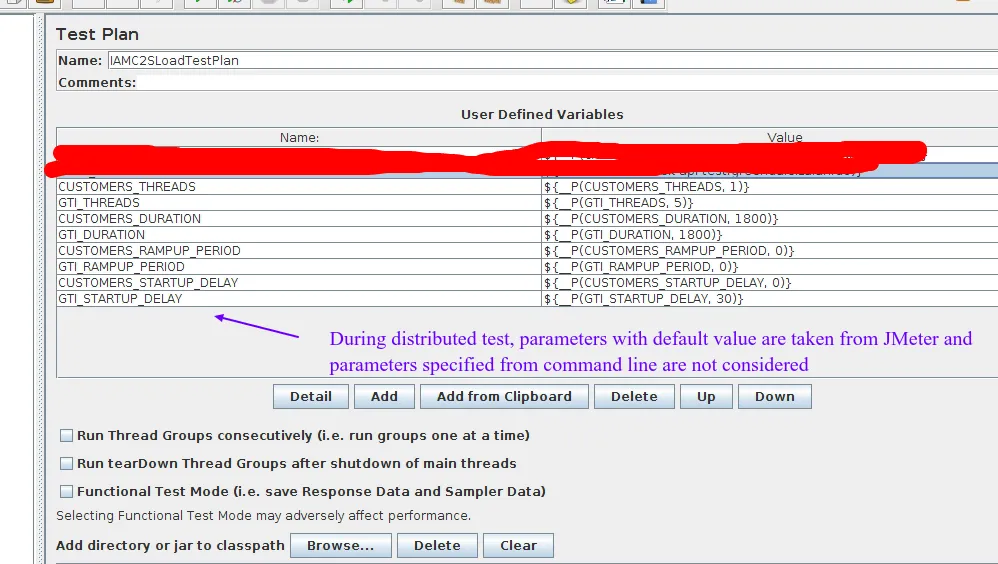Clear the classpath list
This screenshot has width=998, height=564.
tap(518, 546)
